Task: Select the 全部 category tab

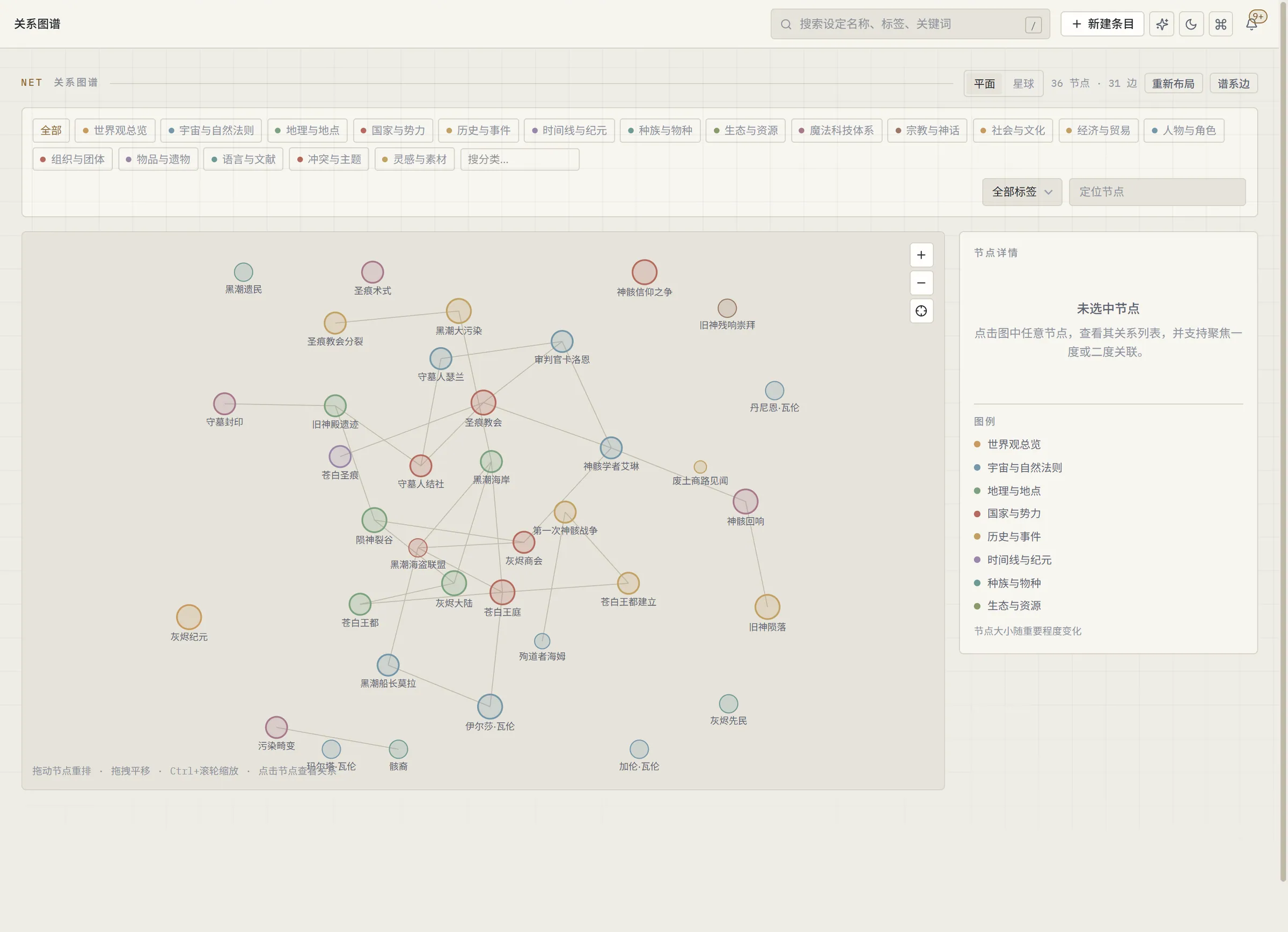Action: point(51,130)
